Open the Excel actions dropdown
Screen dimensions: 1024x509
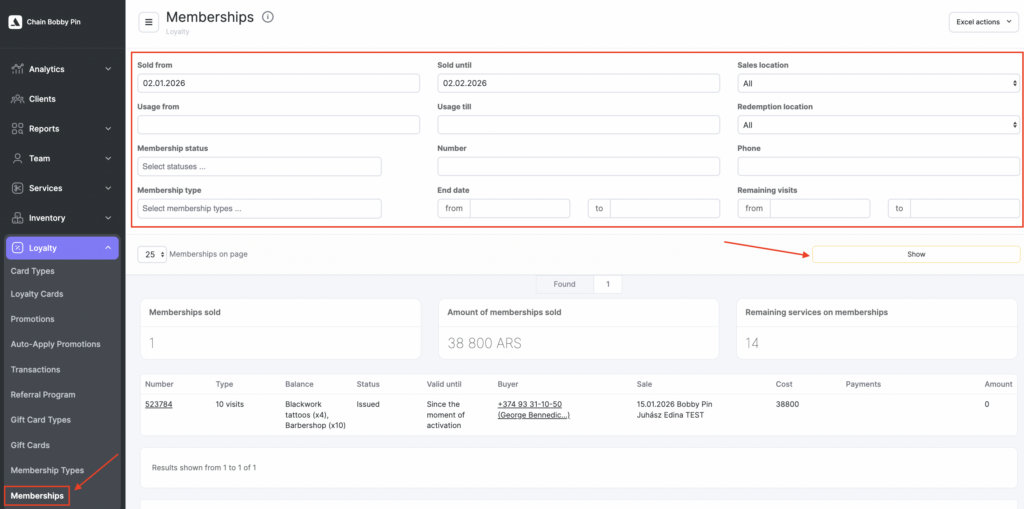(x=984, y=22)
